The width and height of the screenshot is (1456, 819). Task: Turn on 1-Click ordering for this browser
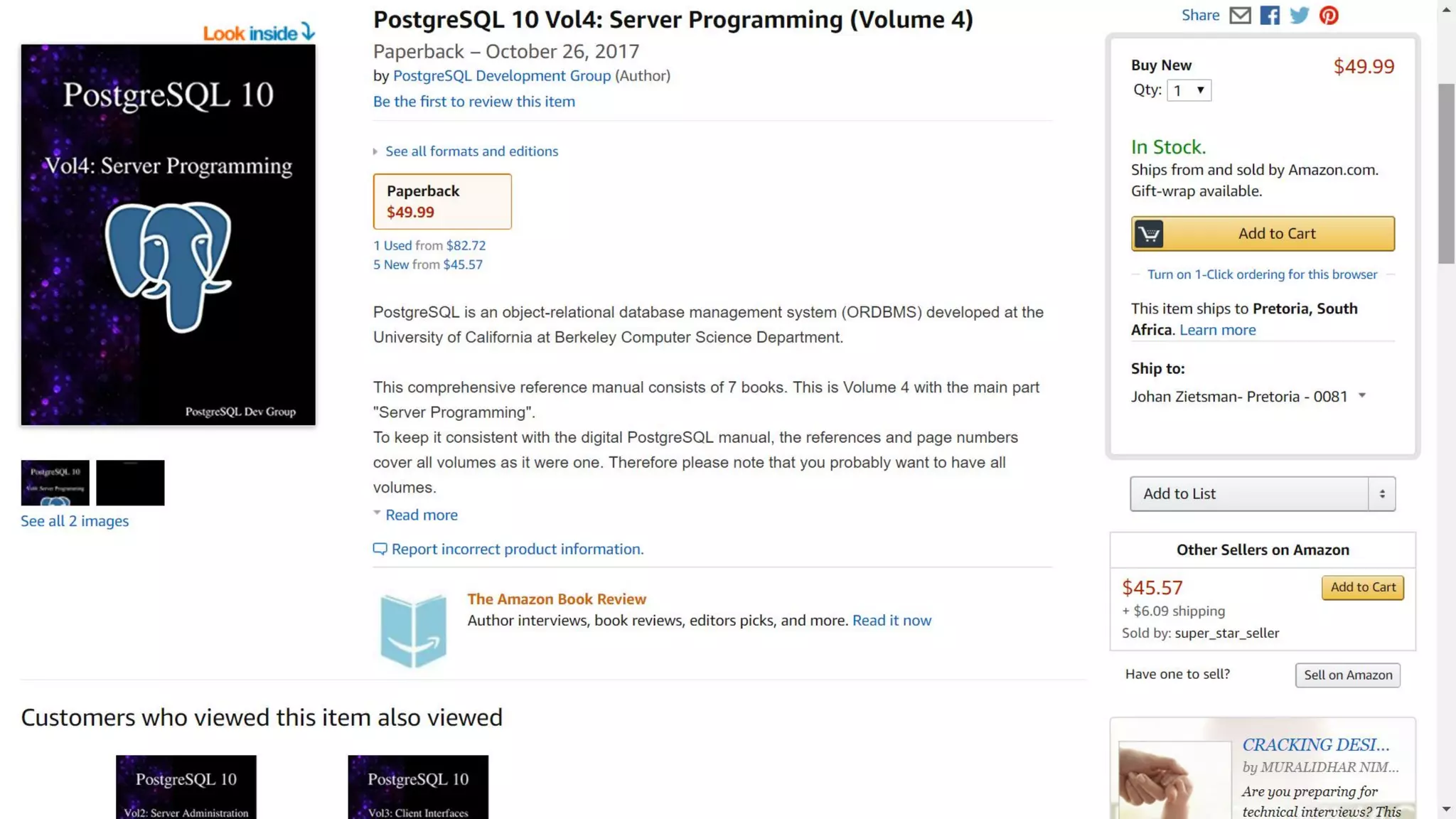coord(1262,274)
